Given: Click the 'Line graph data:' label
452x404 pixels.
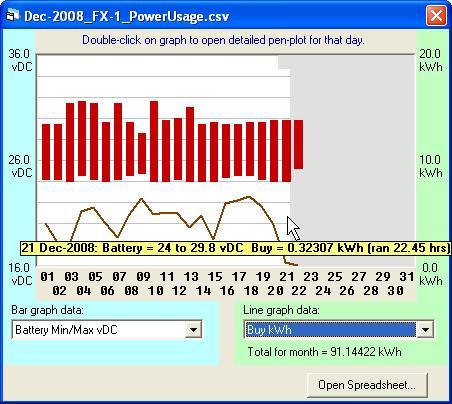Looking at the screenshot, I should (x=281, y=310).
